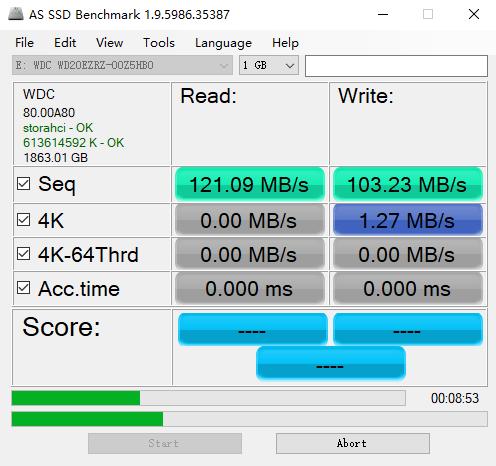Click the grayed-out Start button
Image resolution: width=496 pixels, height=466 pixels.
pos(165,443)
